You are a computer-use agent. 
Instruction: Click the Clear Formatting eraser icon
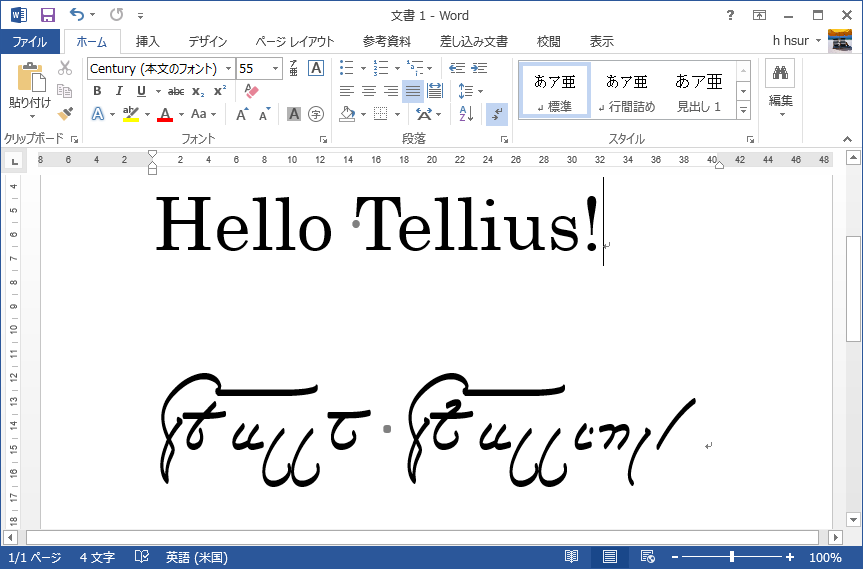tap(251, 91)
